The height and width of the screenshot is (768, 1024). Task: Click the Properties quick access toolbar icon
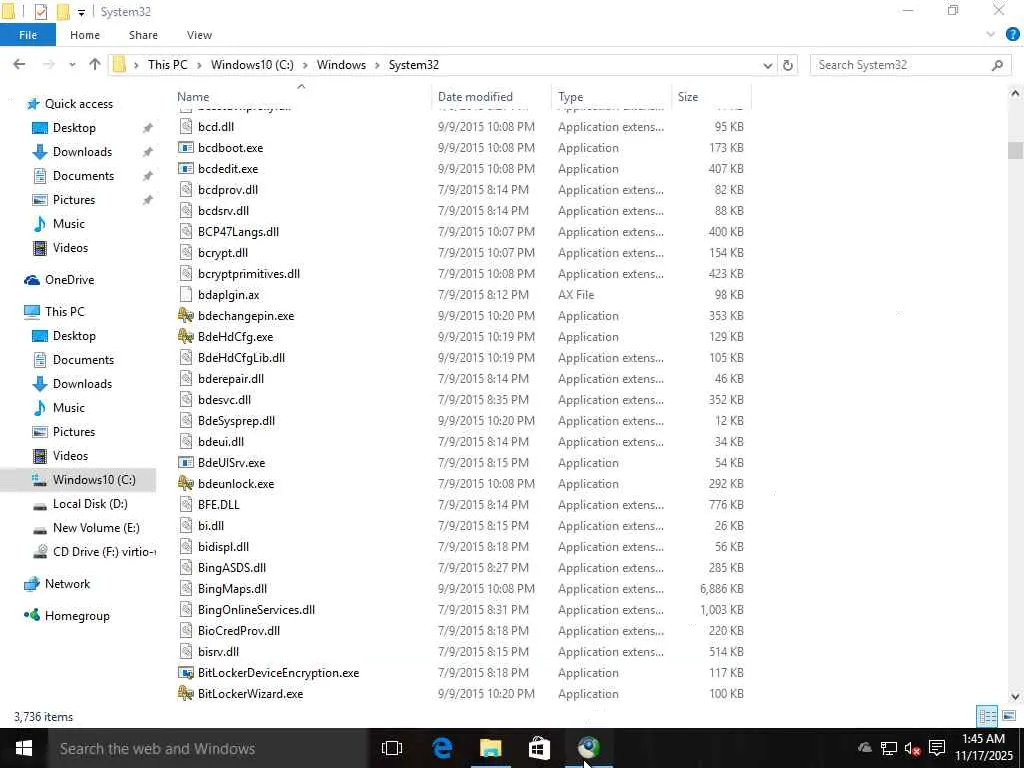point(40,12)
